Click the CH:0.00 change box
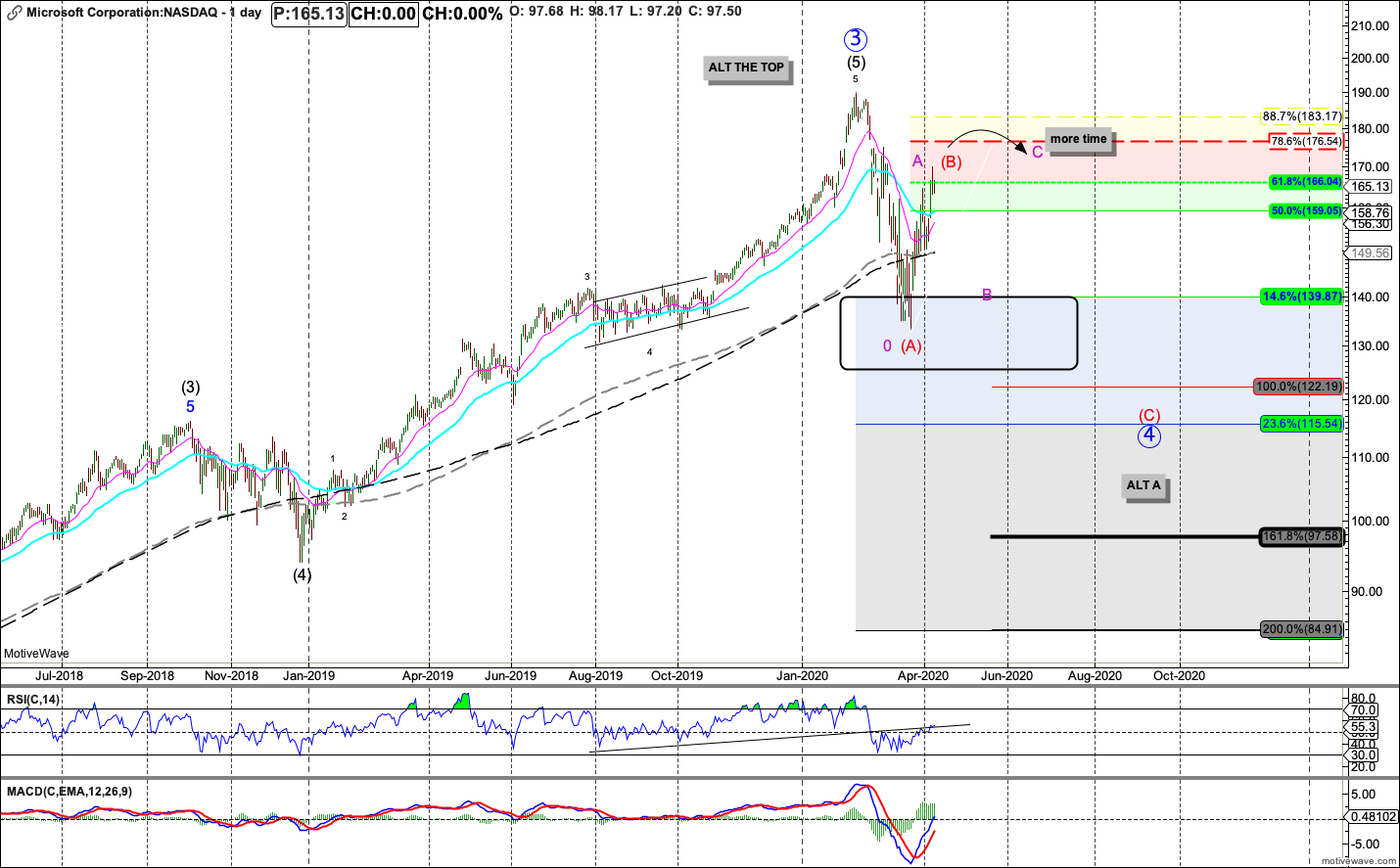Image resolution: width=1400 pixels, height=868 pixels. (x=384, y=14)
